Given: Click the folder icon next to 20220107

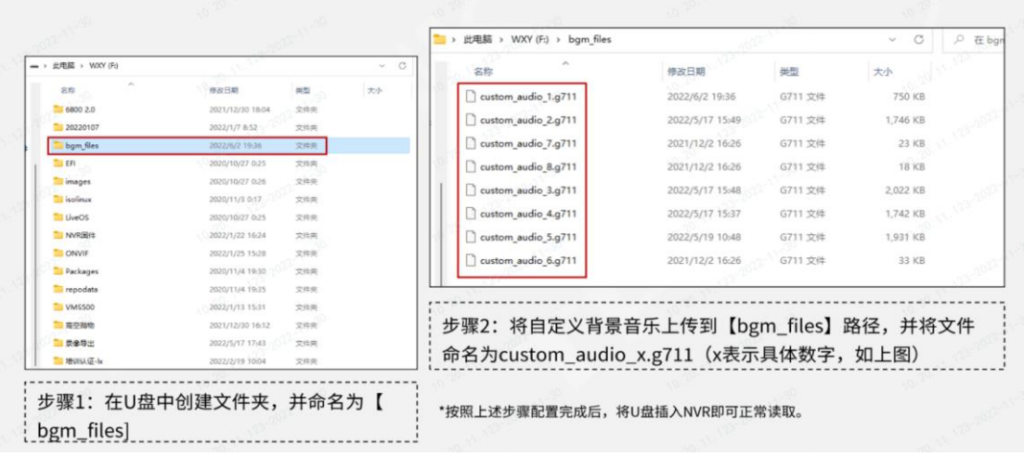Looking at the screenshot, I should pos(57,127).
